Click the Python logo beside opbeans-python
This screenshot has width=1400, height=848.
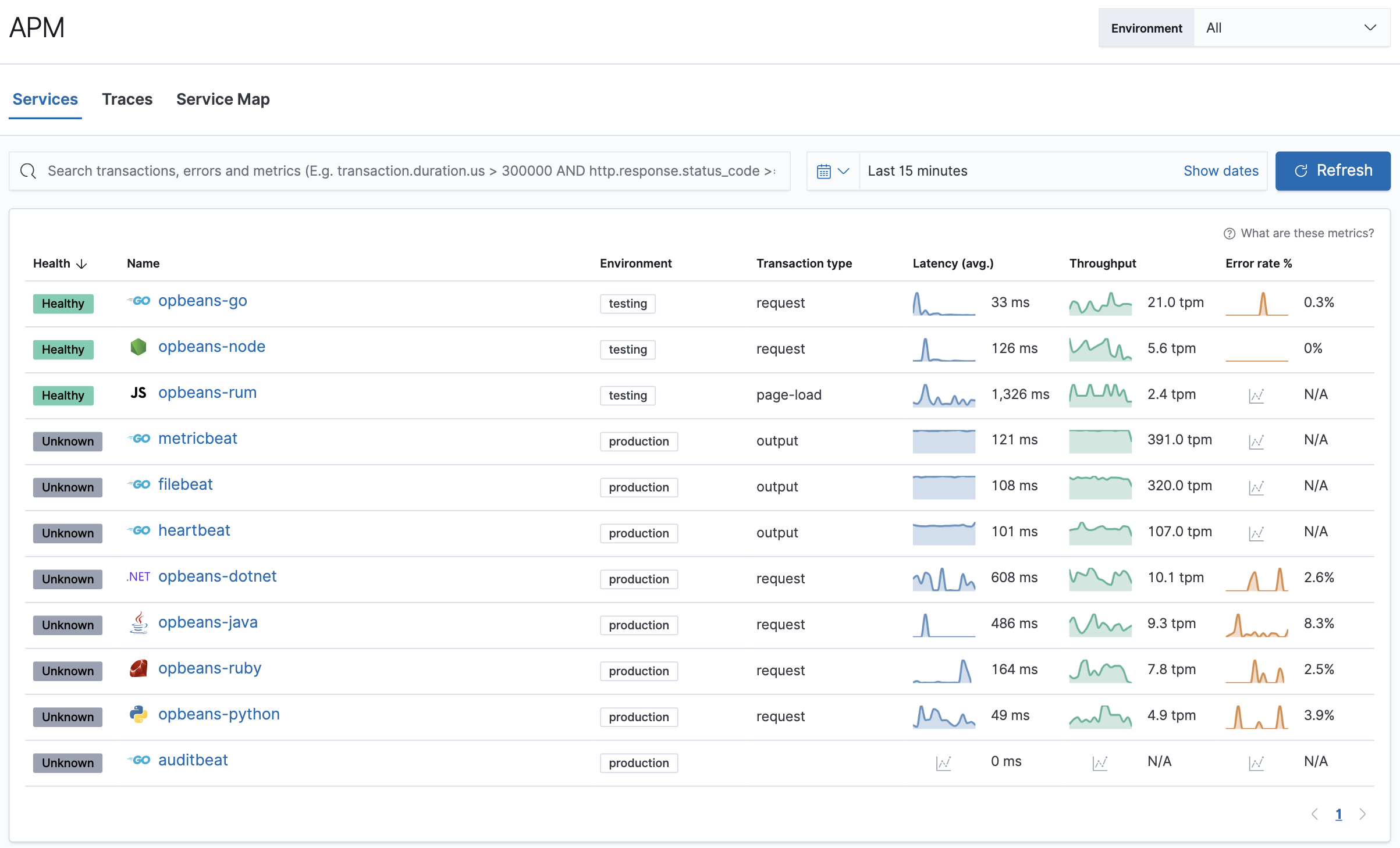[x=139, y=715]
